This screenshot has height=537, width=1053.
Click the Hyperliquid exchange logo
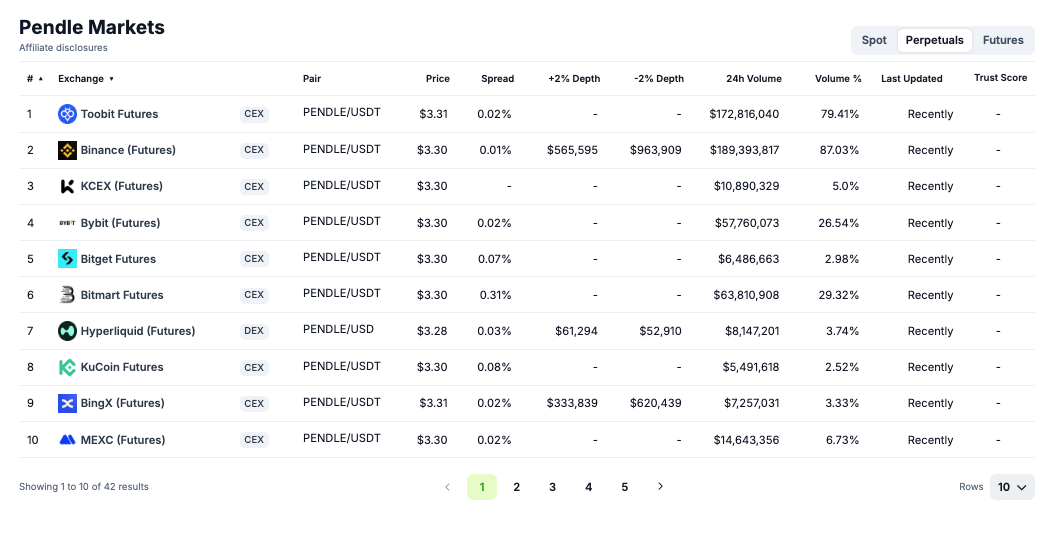tap(67, 331)
